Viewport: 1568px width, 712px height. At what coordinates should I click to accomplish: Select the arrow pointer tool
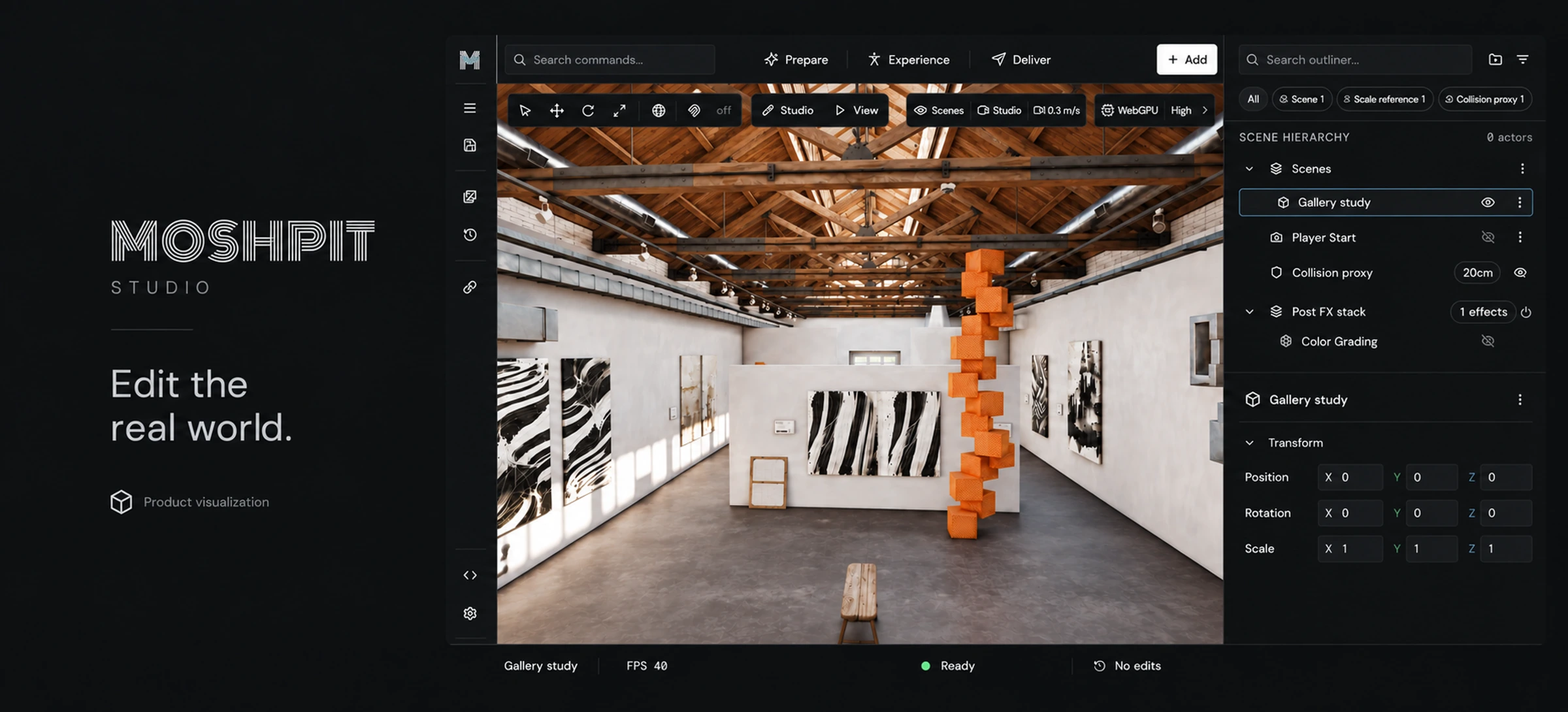coord(525,110)
